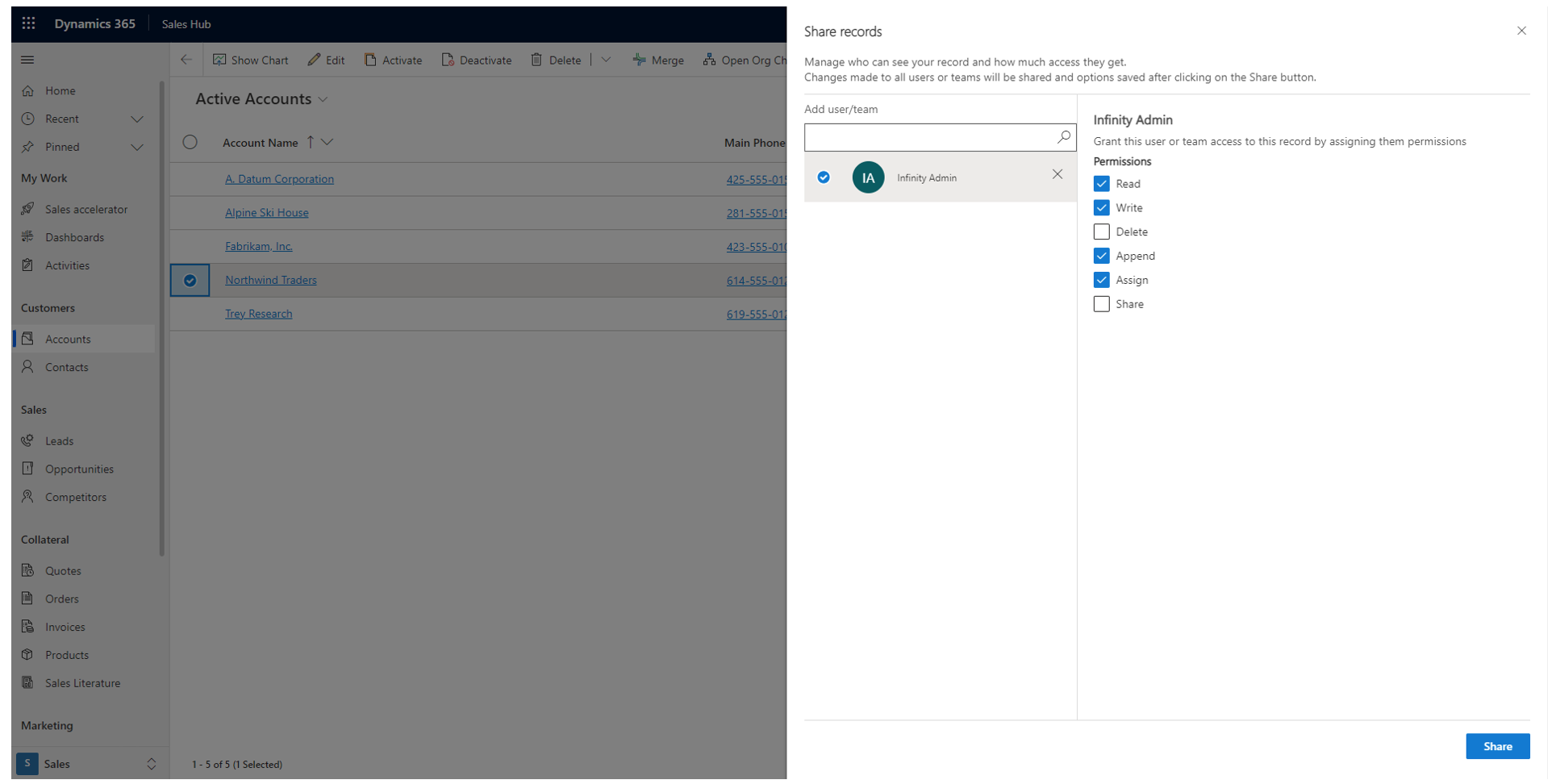The width and height of the screenshot is (1560, 784).
Task: Click the Open Org Chart command
Action: 744,60
